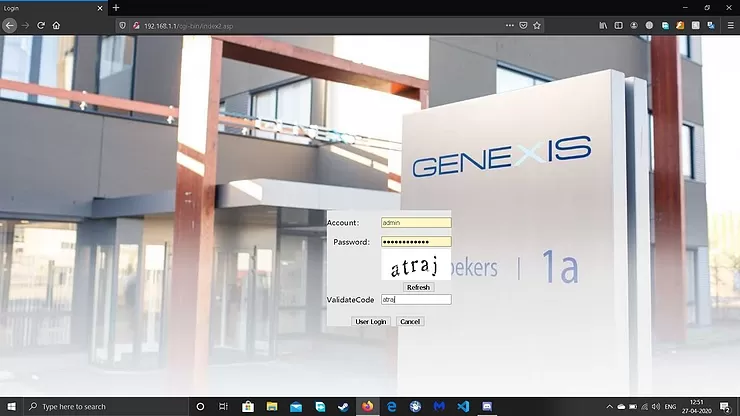Open tracking protection shield in address bar
The width and height of the screenshot is (740, 416).
[122, 26]
